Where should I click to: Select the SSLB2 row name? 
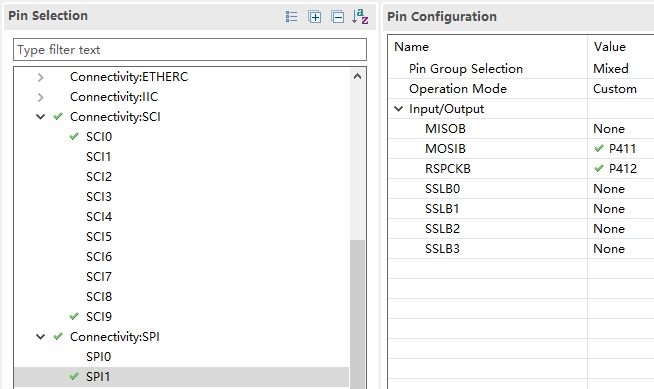442,229
